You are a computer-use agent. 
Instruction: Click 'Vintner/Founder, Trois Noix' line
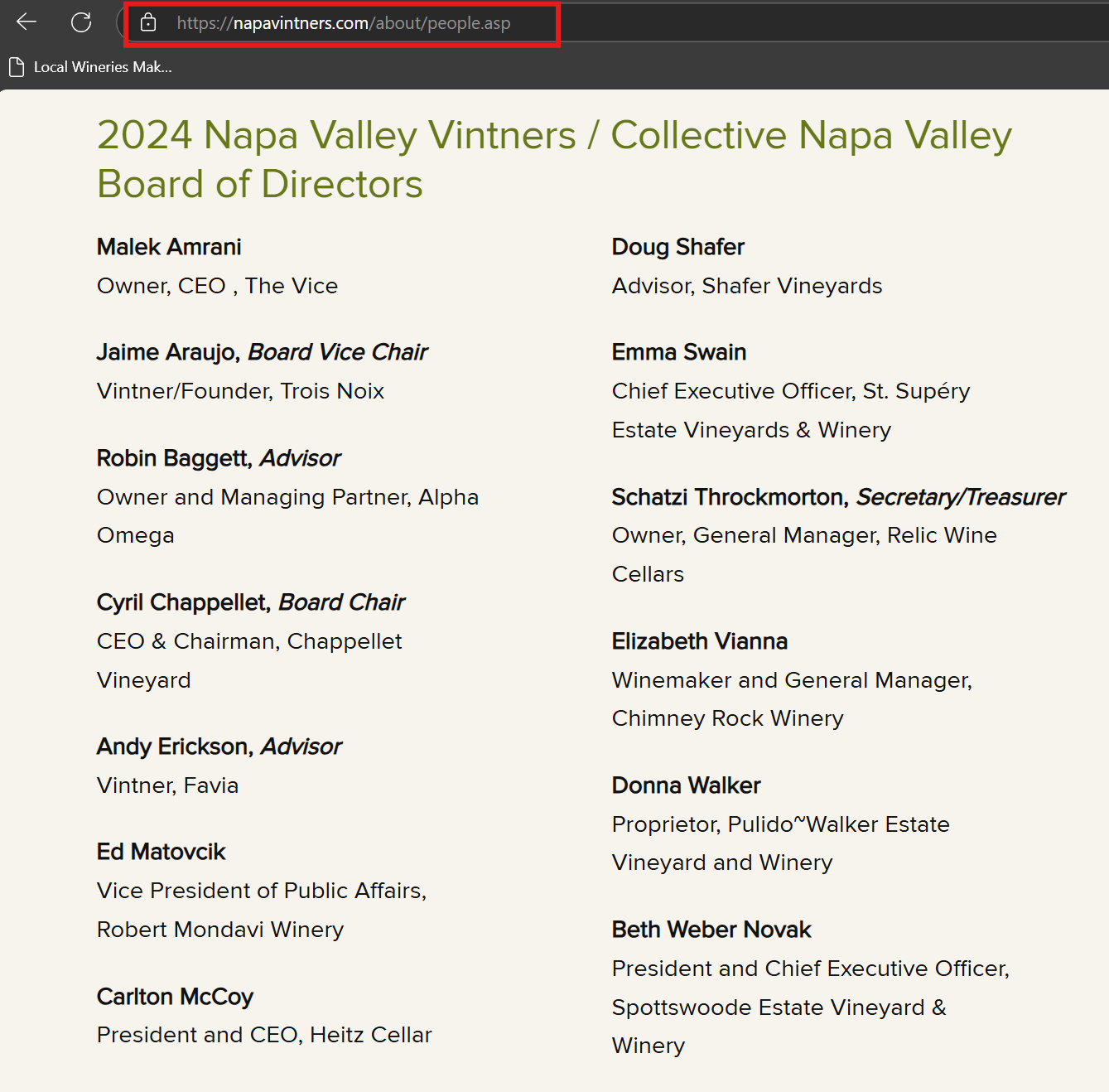[241, 391]
